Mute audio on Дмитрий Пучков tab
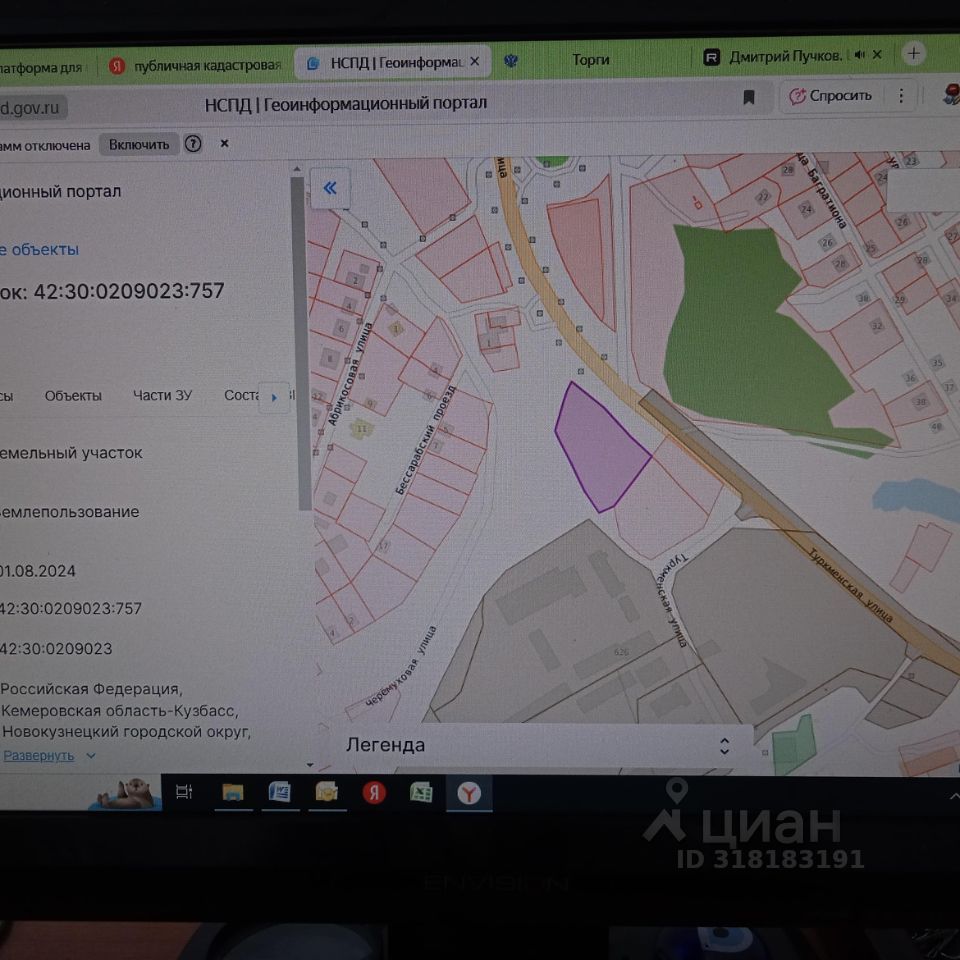Viewport: 960px width, 960px height. tap(860, 55)
